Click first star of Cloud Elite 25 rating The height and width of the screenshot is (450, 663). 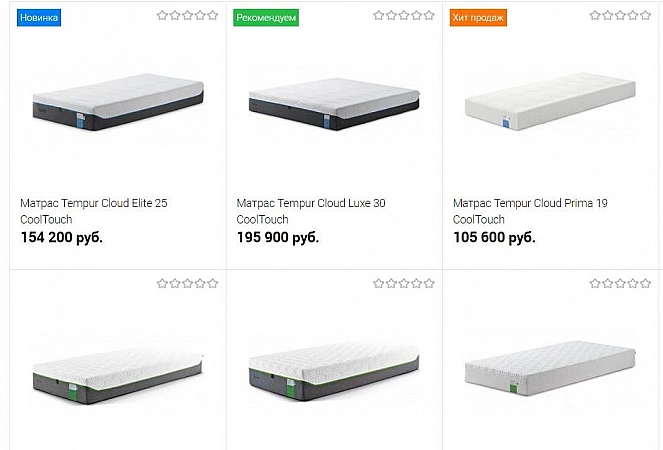point(162,16)
